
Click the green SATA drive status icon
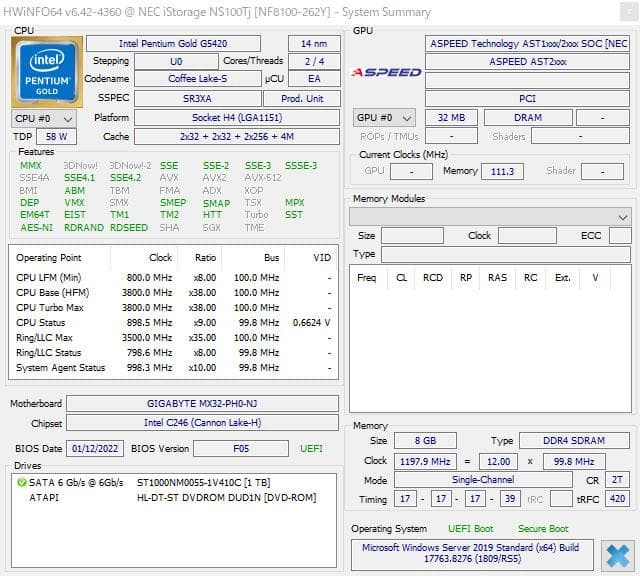[21, 483]
